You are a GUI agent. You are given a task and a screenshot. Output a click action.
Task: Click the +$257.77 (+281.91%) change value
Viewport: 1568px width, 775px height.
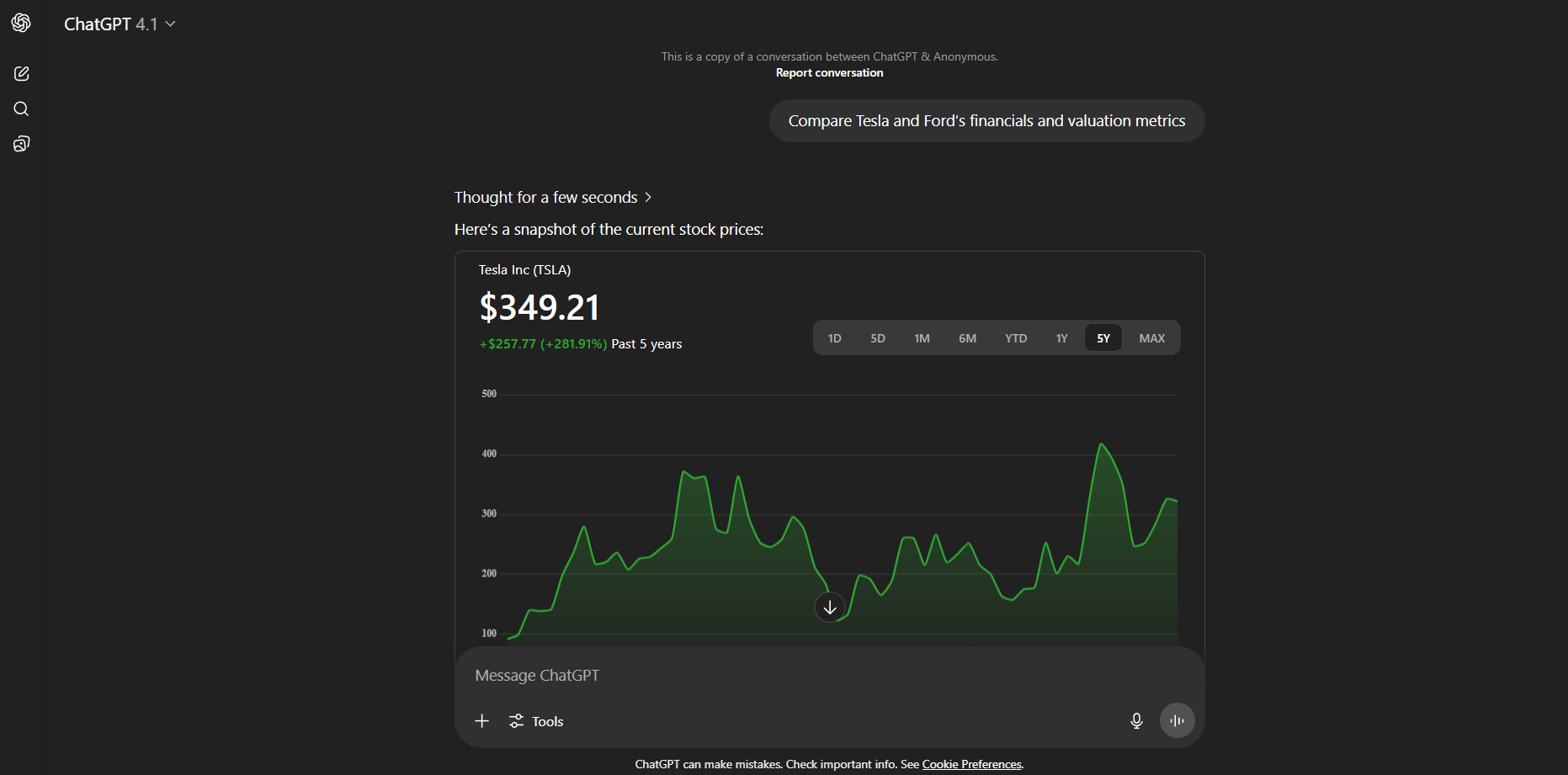point(543,344)
